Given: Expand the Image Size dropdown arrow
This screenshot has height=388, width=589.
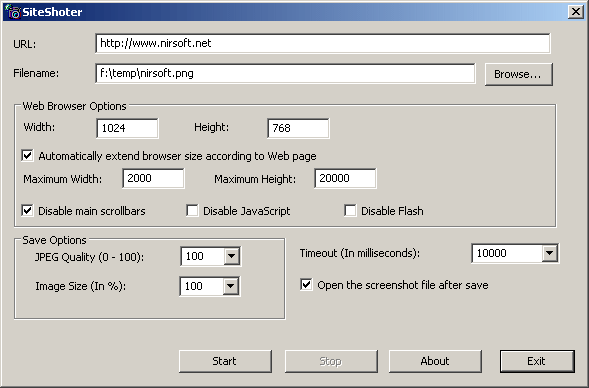Looking at the screenshot, I should tap(231, 286).
